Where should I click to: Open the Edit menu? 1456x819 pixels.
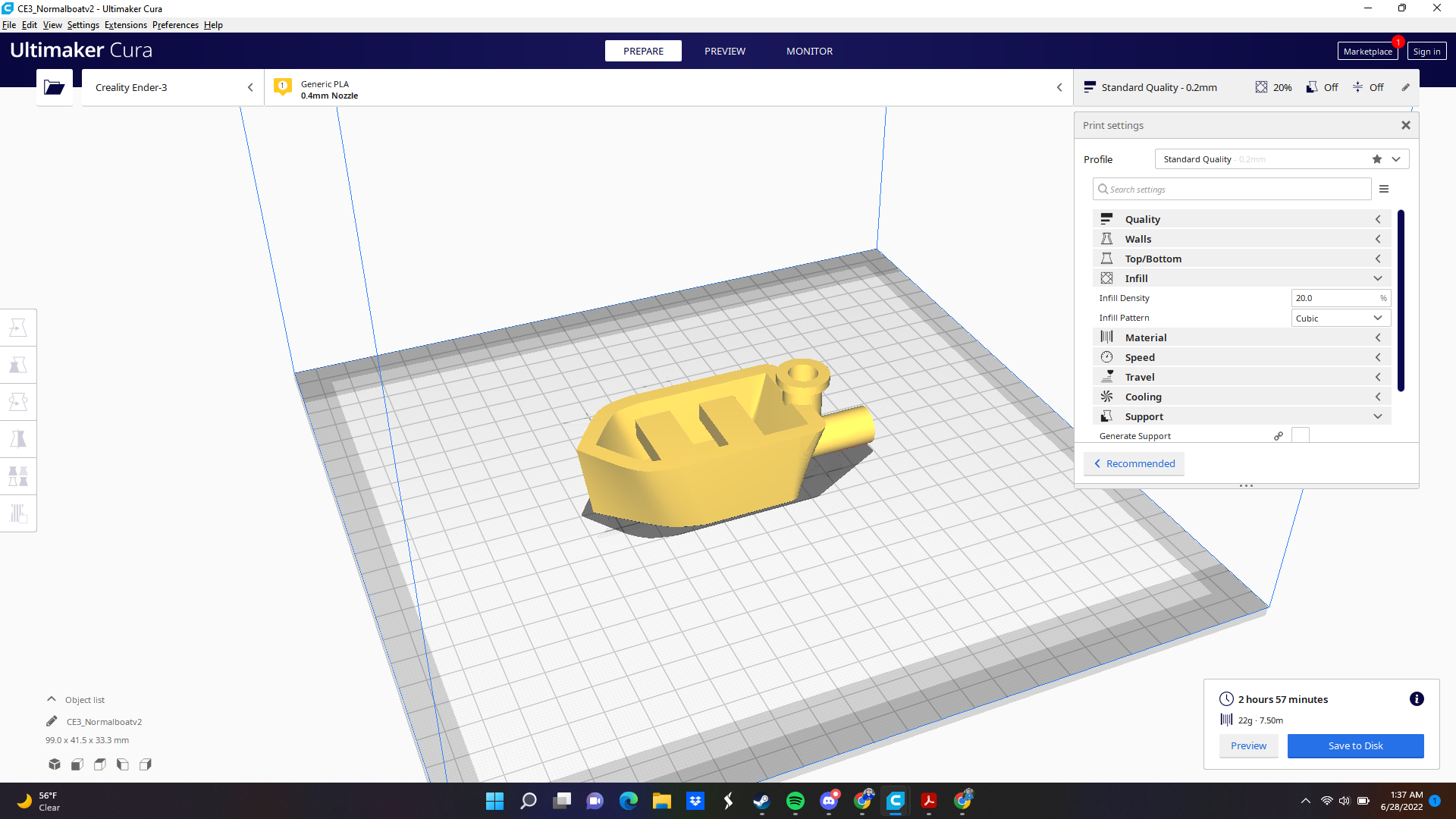click(x=30, y=25)
